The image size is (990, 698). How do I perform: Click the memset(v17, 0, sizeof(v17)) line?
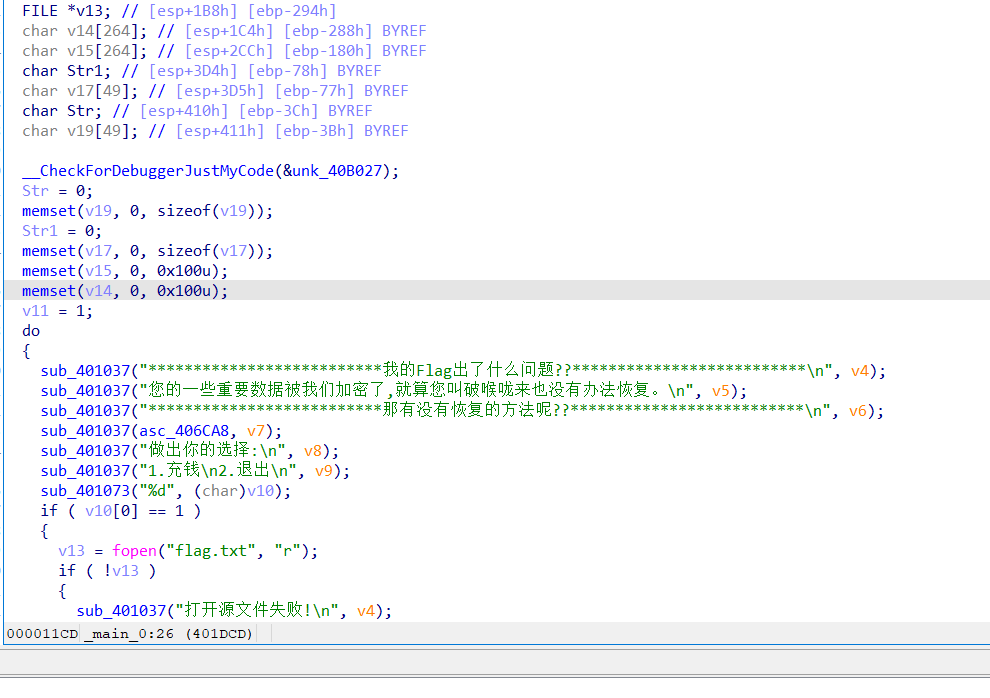(x=148, y=251)
